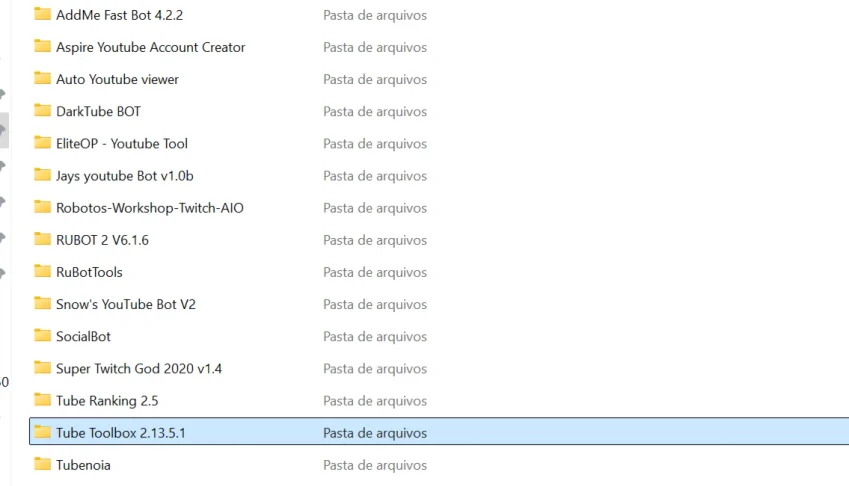Click Pasta de arquivos beside Tubenoia
The image size is (849, 486).
[x=375, y=465]
